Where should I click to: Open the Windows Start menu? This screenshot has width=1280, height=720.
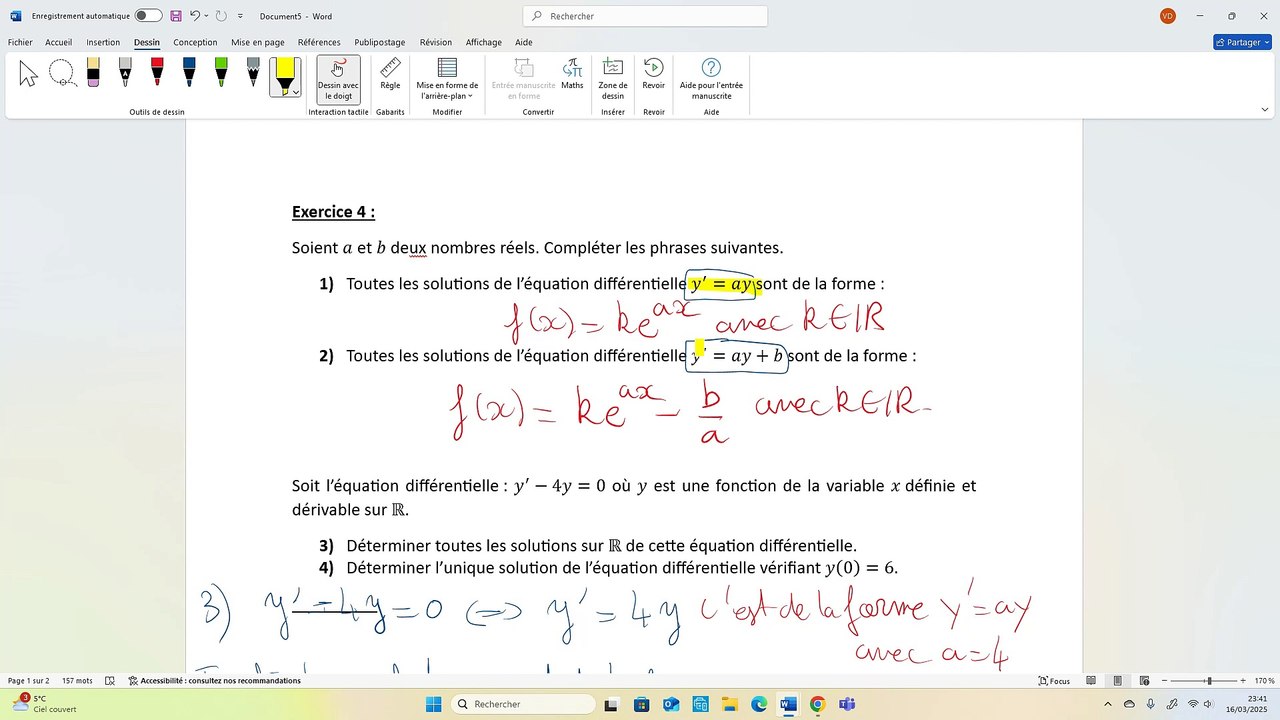(433, 704)
